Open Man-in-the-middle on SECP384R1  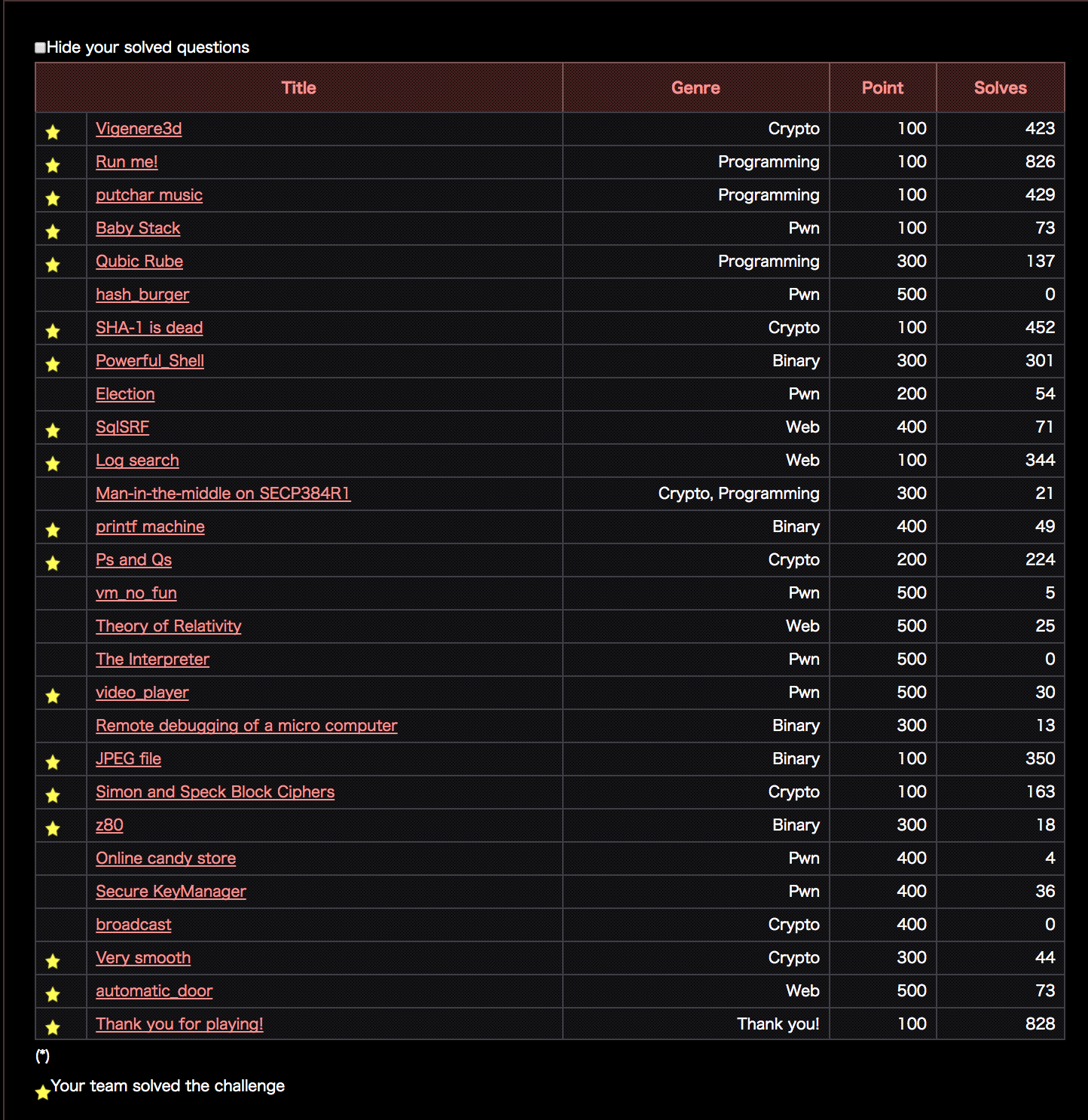coord(222,494)
